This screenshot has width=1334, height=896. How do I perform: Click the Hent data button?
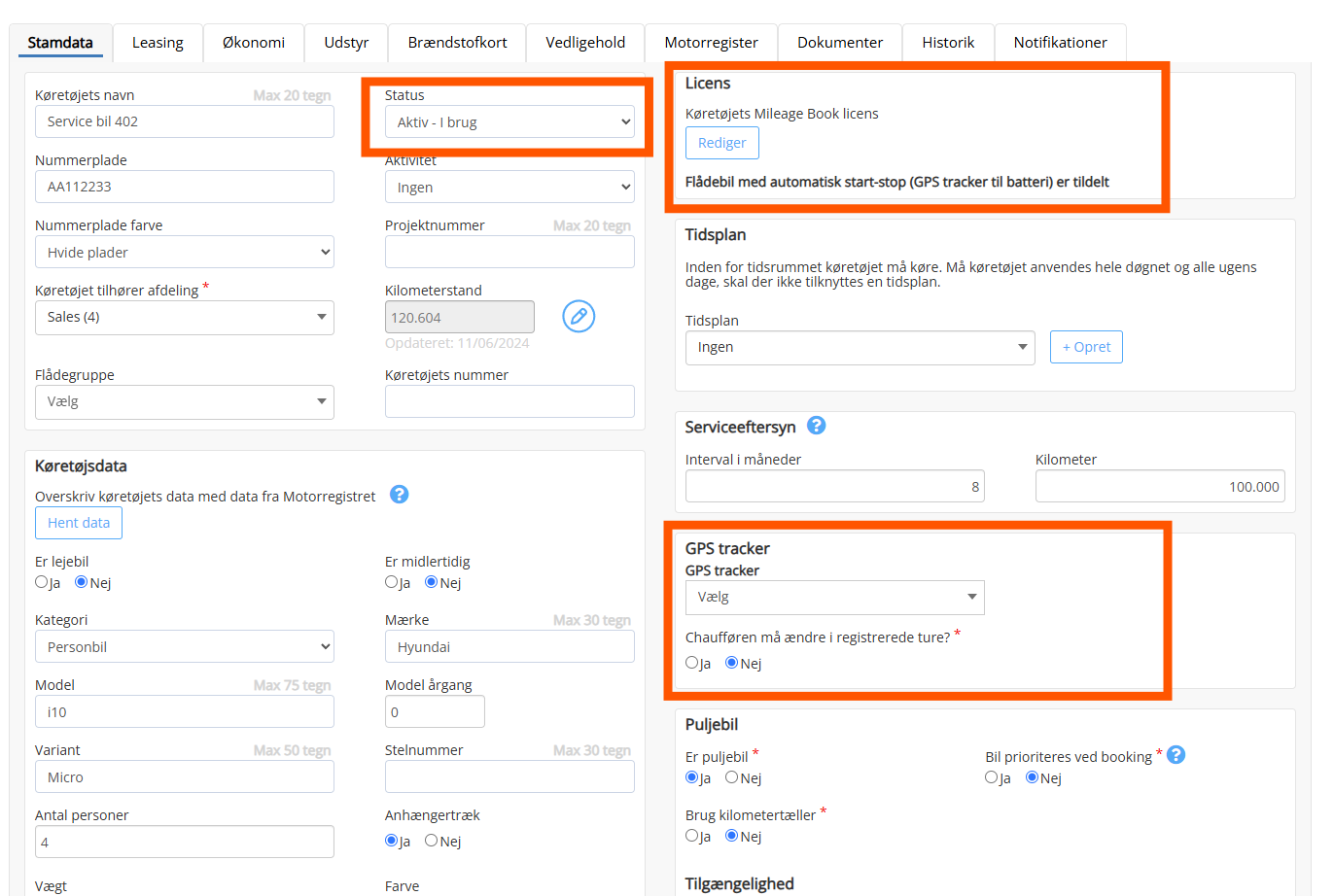(x=79, y=523)
